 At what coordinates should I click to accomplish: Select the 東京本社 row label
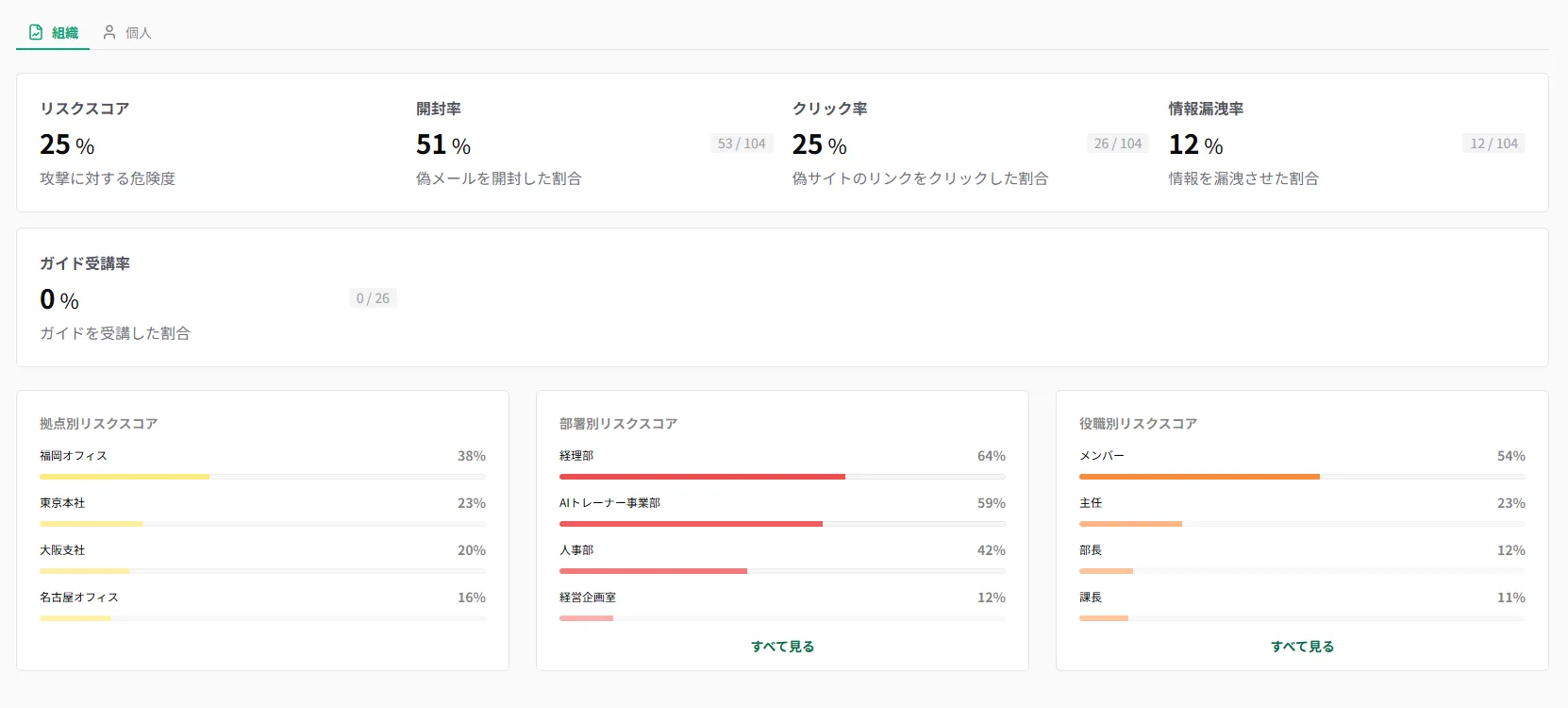coord(62,503)
